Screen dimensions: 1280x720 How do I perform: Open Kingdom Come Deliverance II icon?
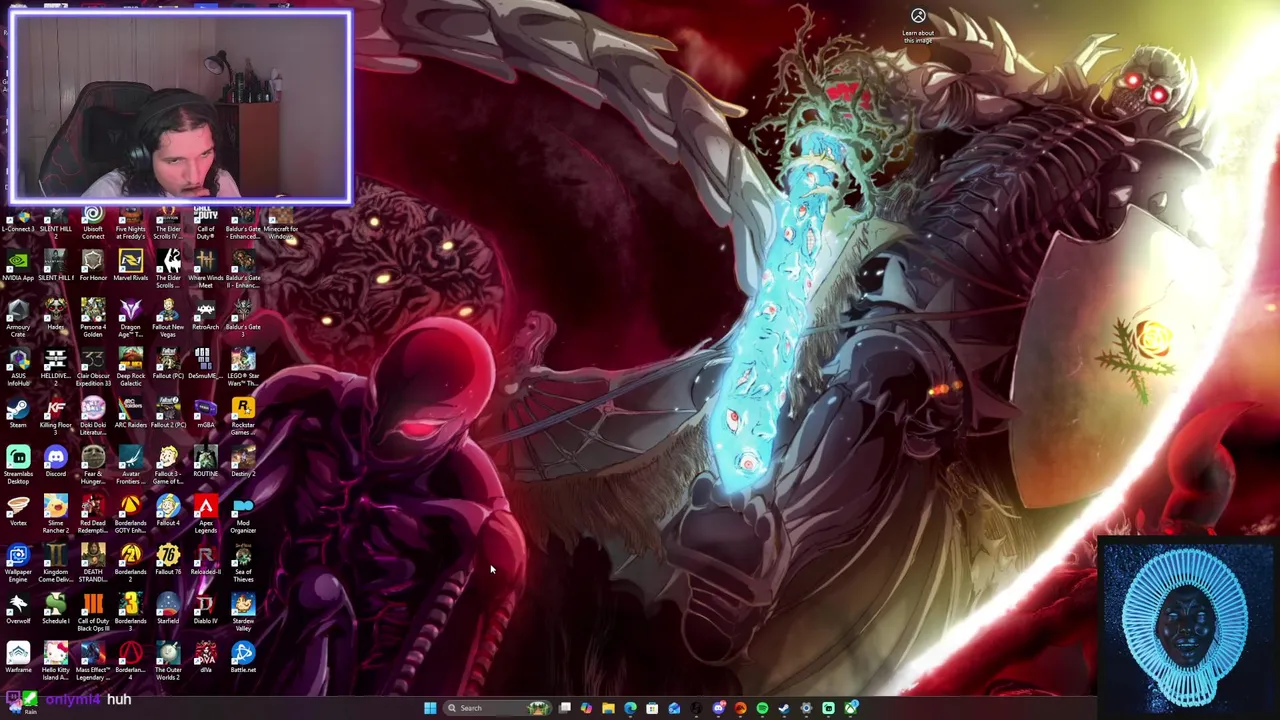coord(55,563)
